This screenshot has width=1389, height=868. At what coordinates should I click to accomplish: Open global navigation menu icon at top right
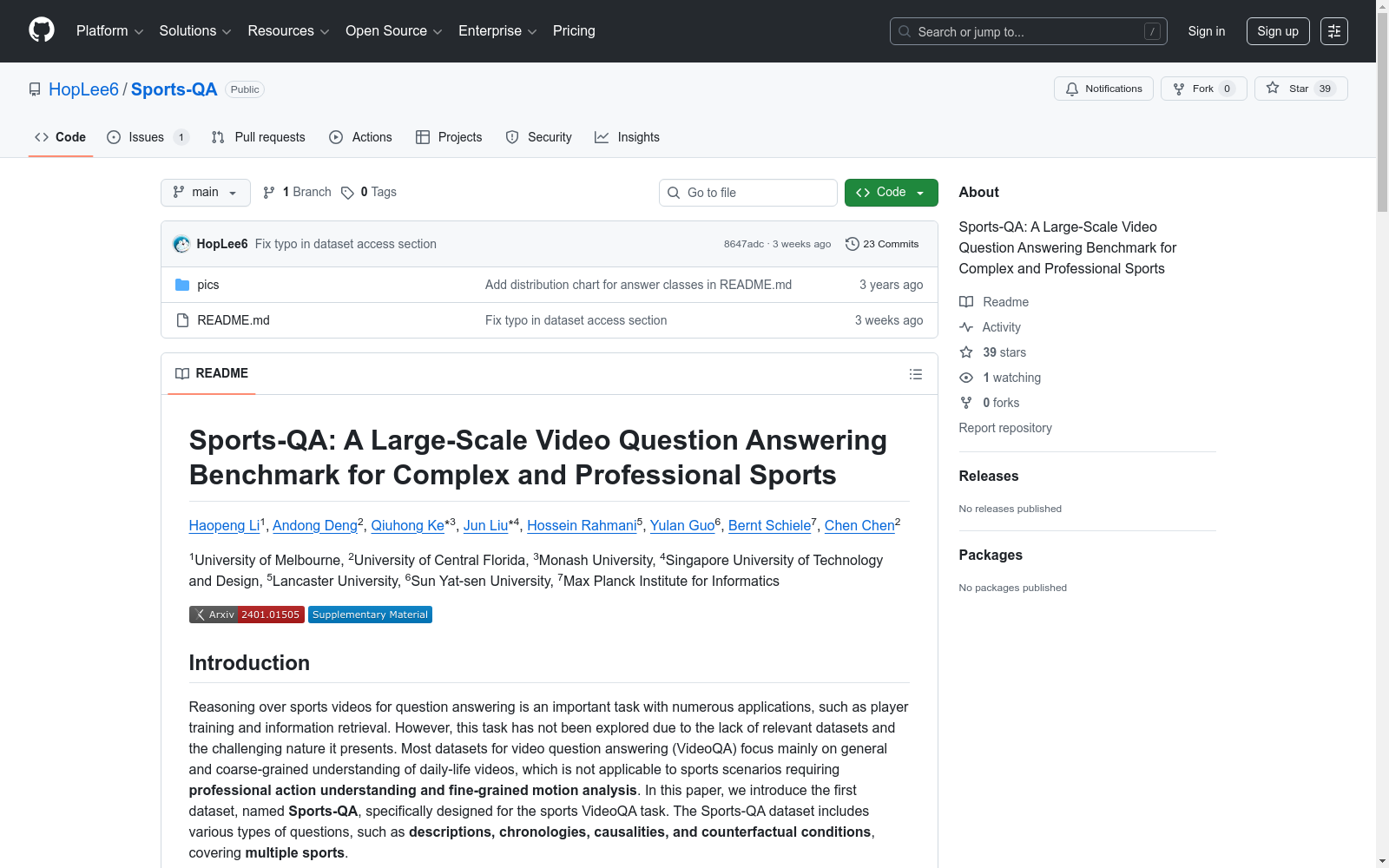(1334, 31)
